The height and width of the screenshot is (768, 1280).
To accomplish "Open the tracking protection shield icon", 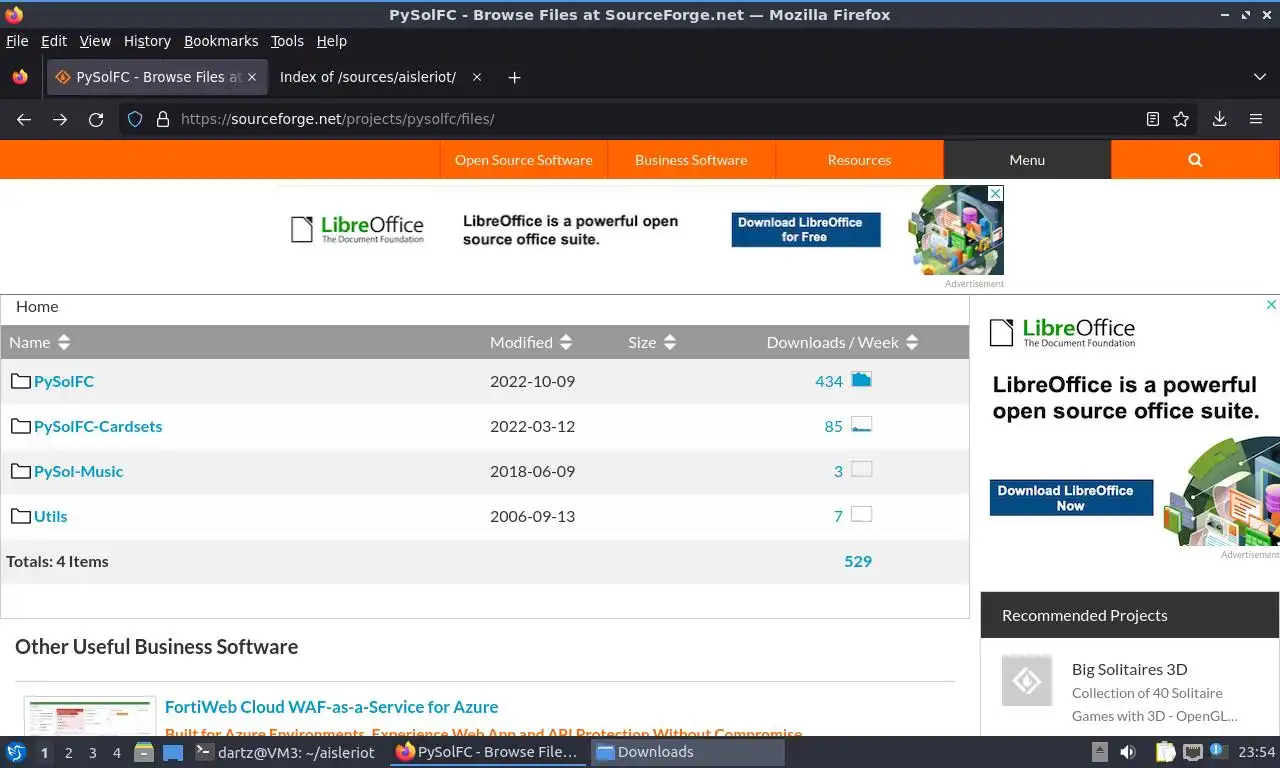I will pos(135,119).
